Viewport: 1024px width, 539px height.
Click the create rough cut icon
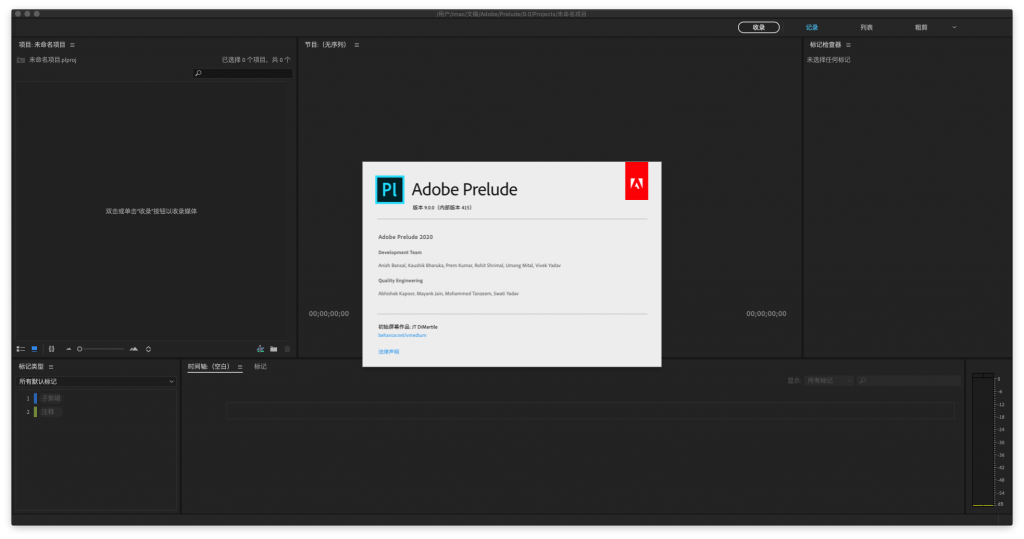tap(261, 350)
